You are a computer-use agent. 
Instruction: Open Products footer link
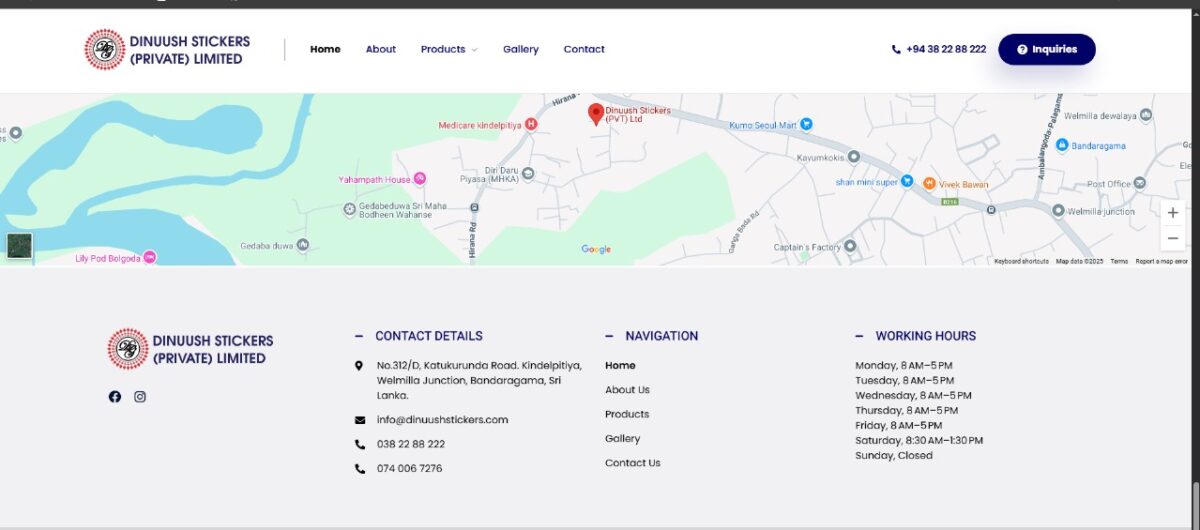(x=627, y=414)
